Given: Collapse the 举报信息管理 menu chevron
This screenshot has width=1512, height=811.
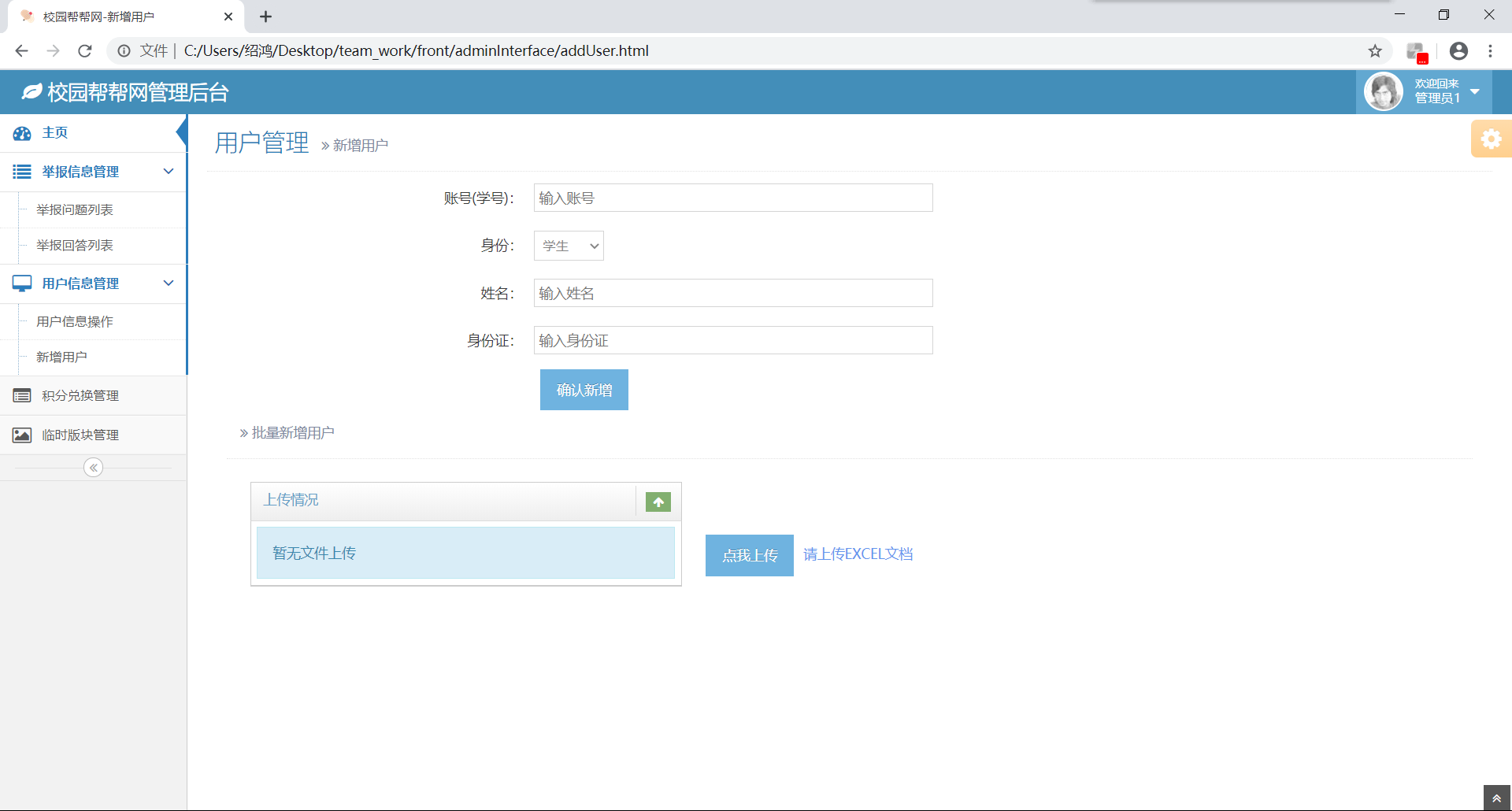Looking at the screenshot, I should point(169,172).
